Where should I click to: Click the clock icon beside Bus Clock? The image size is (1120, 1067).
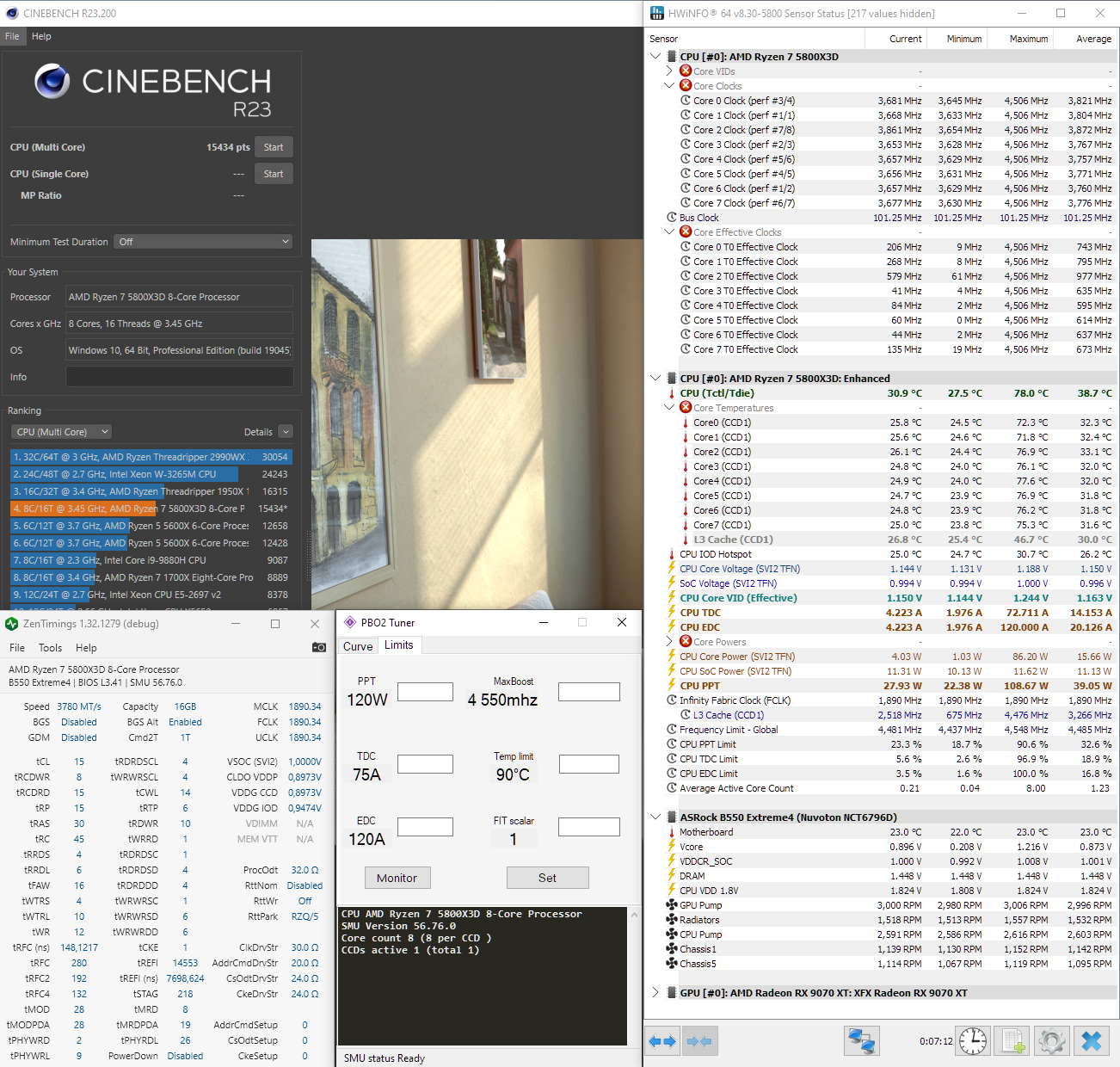click(672, 218)
